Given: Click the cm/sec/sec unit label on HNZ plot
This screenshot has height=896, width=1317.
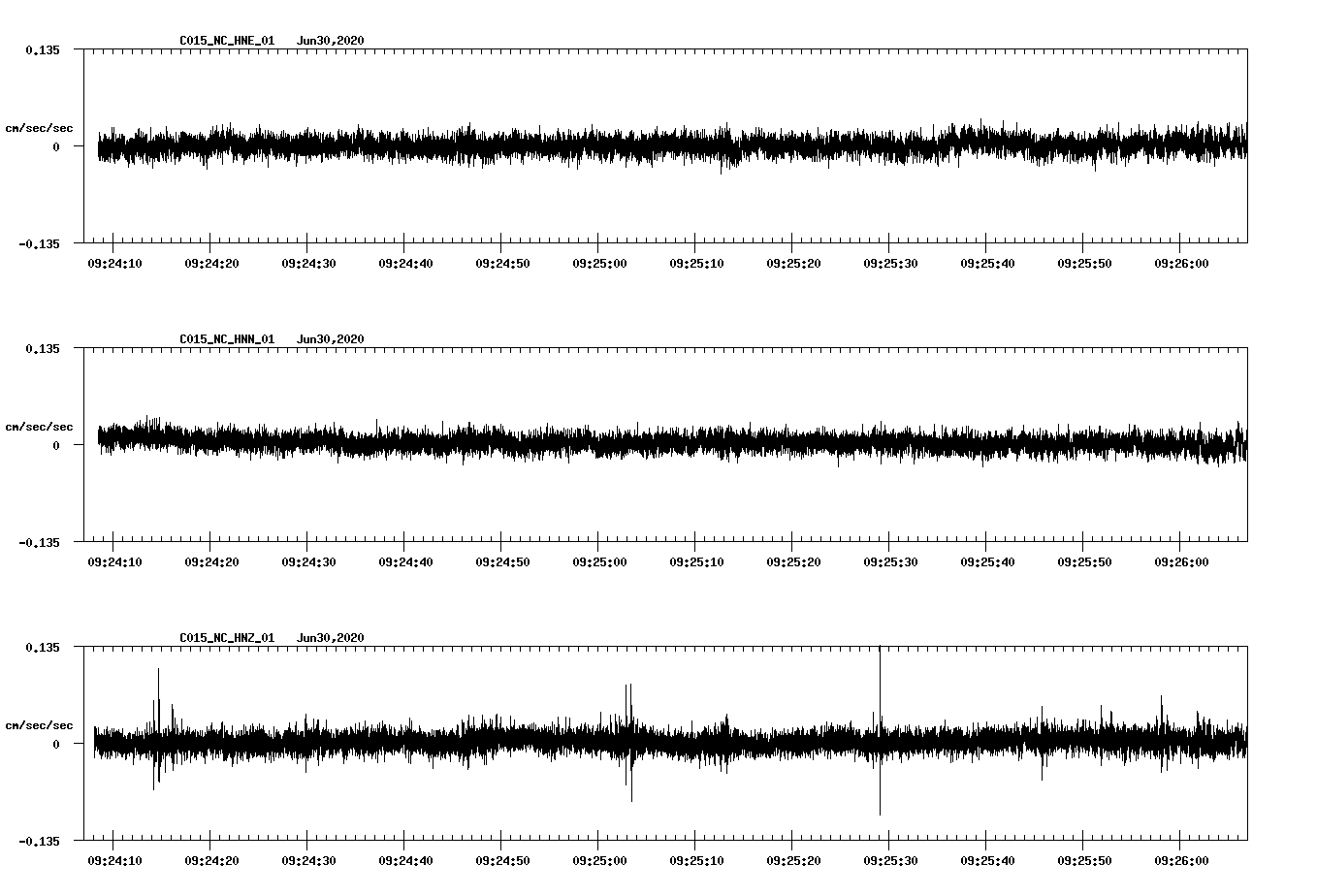Looking at the screenshot, I should coord(39,725).
